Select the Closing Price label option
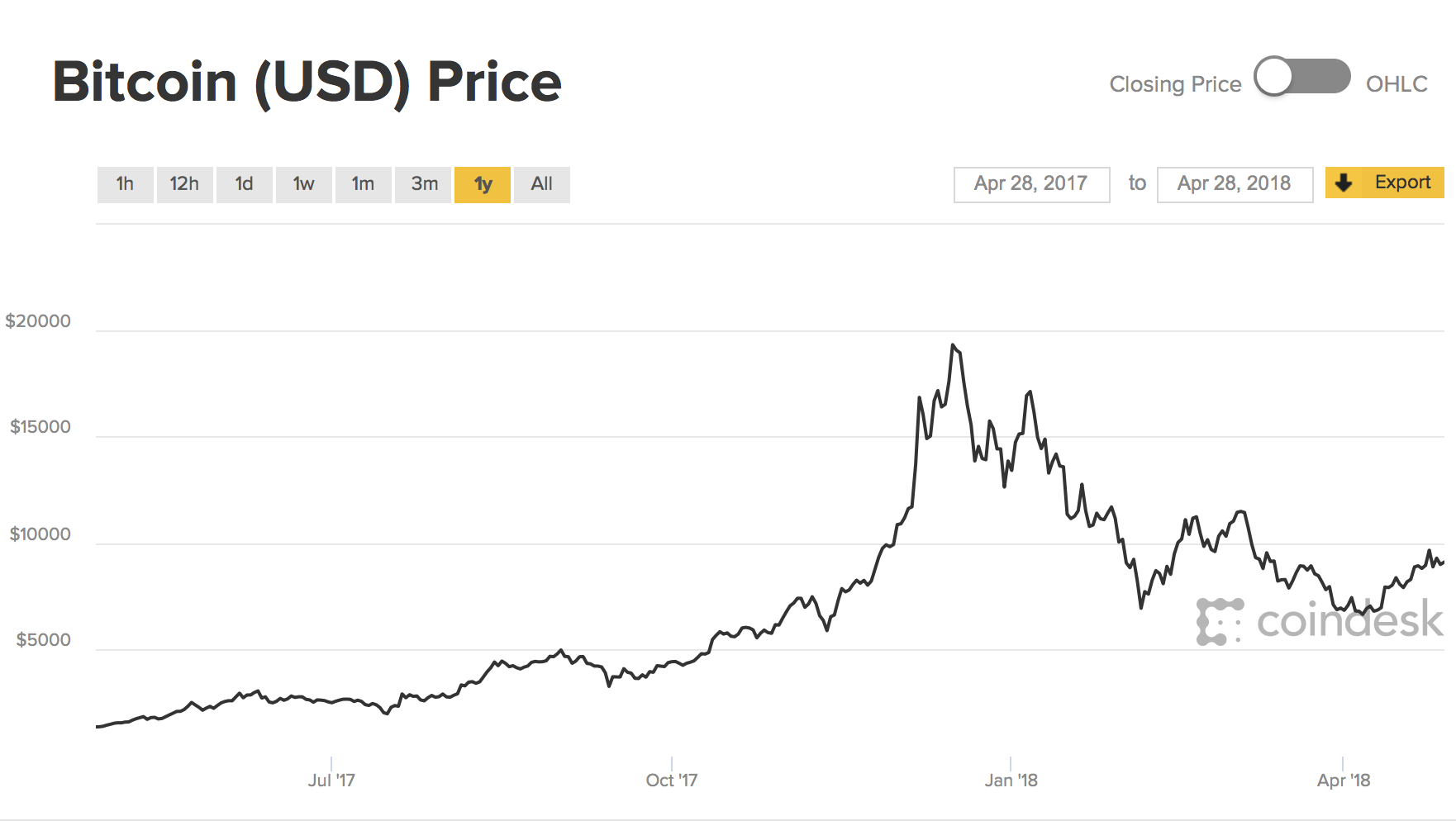 1175,84
